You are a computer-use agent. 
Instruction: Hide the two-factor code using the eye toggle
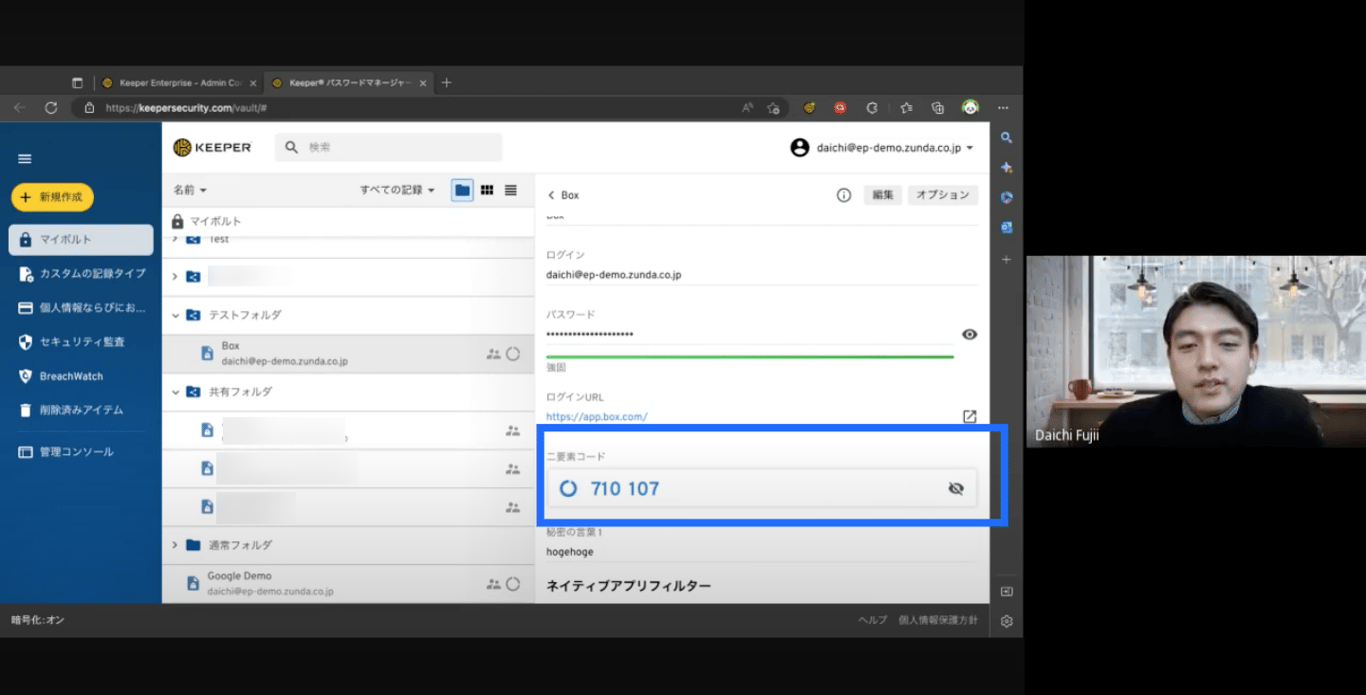click(x=956, y=488)
